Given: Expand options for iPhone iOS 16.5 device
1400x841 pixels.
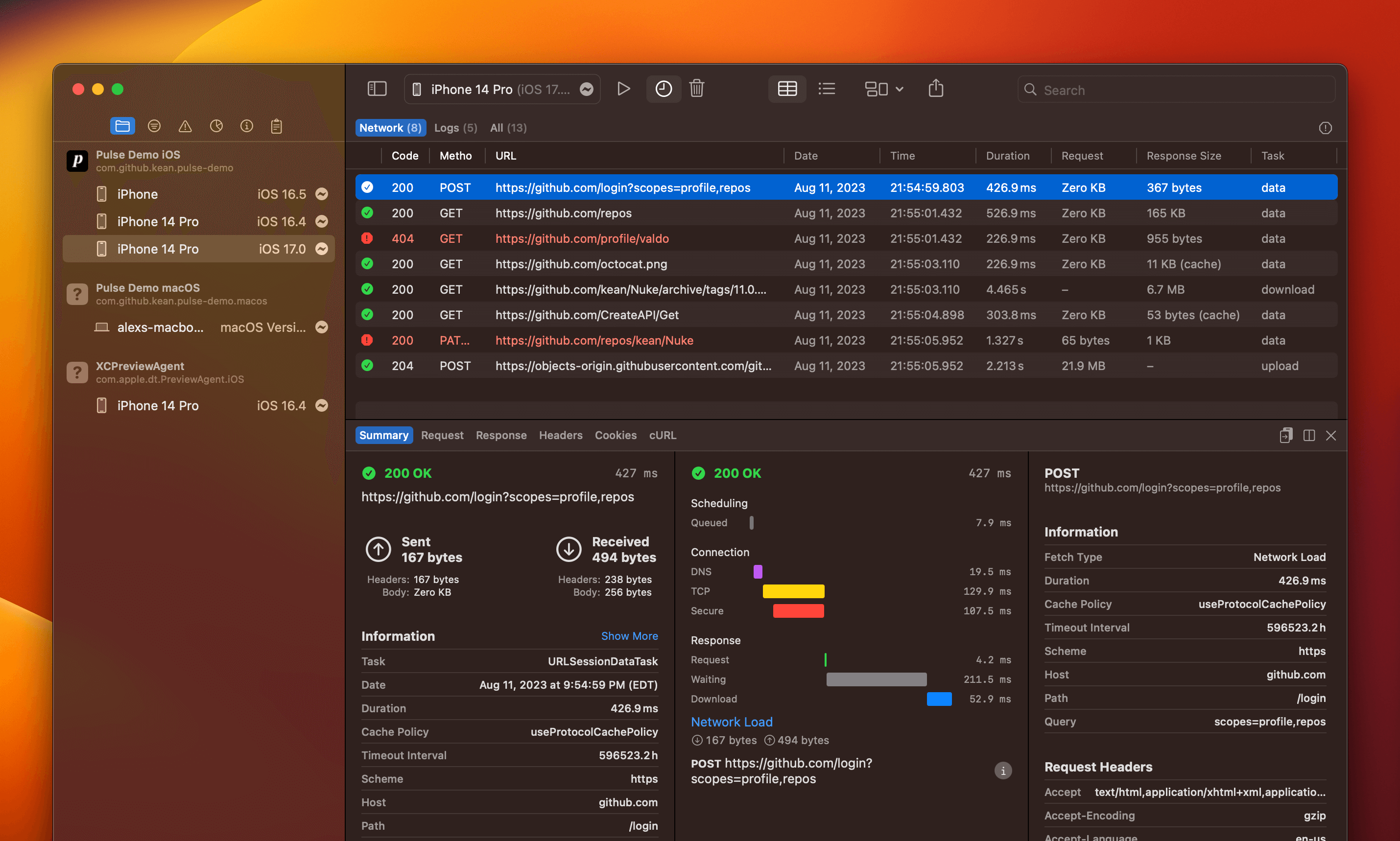Looking at the screenshot, I should [321, 194].
